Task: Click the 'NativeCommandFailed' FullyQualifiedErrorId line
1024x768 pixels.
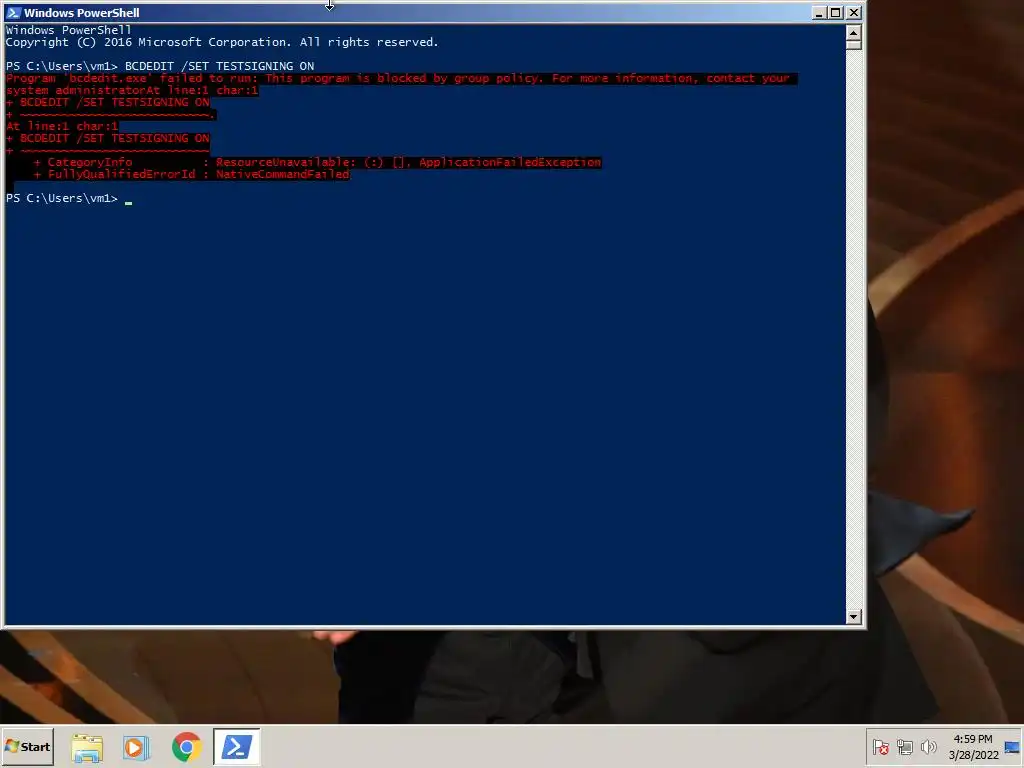Action: (x=191, y=174)
